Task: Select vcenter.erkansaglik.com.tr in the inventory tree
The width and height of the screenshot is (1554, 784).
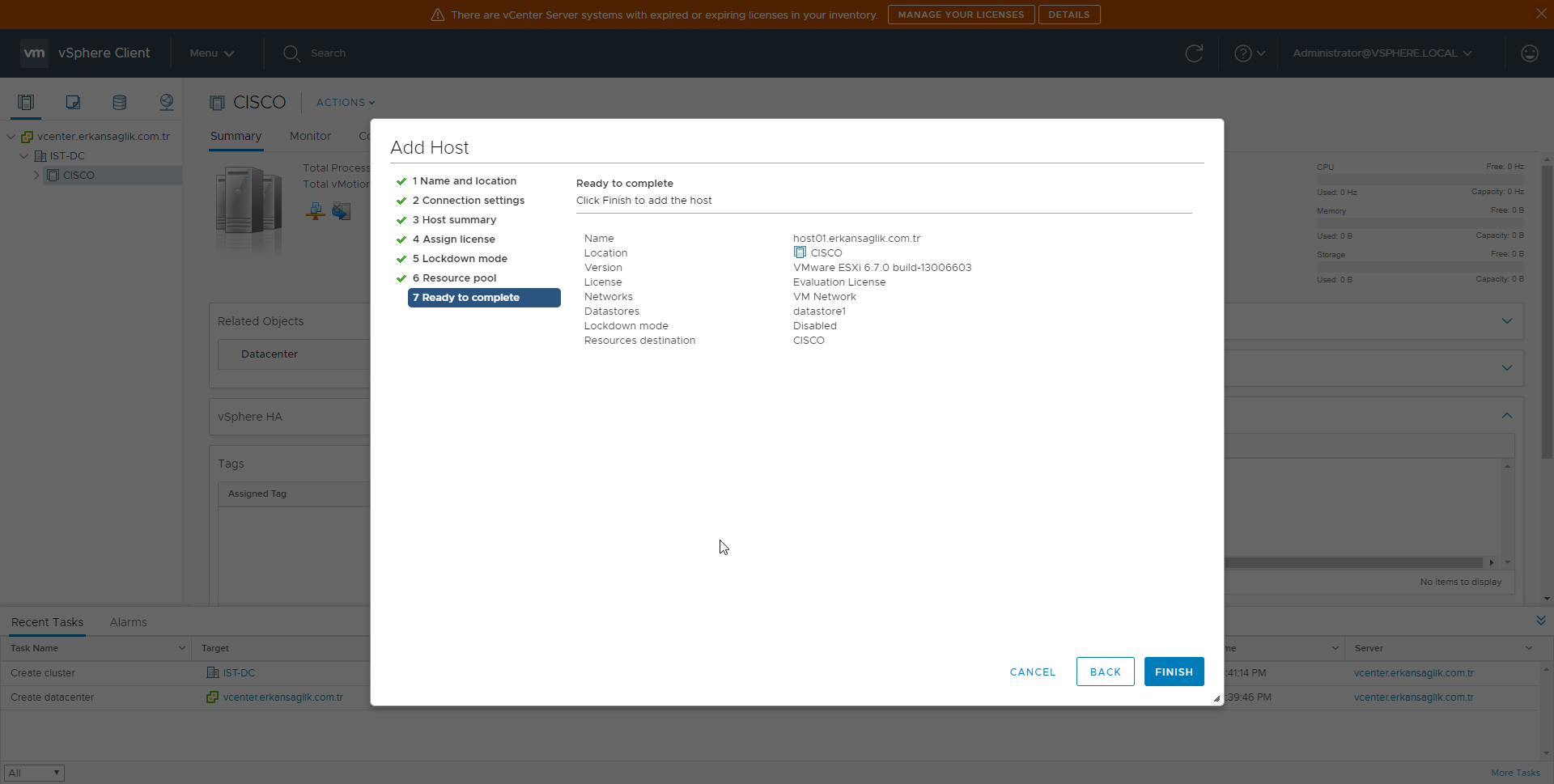Action: 104,137
